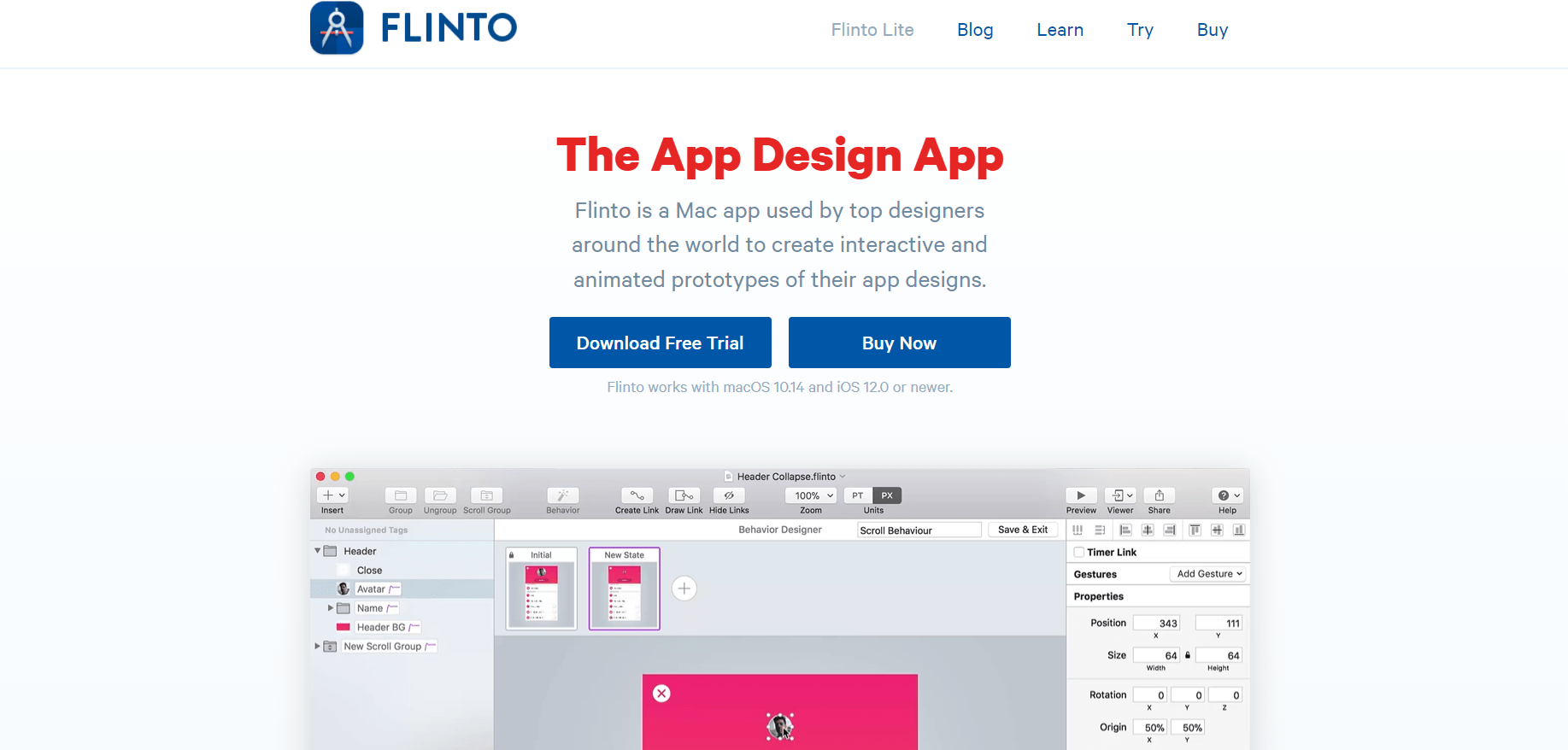
Task: Click distribute horizontally icon
Action: [x=1078, y=530]
